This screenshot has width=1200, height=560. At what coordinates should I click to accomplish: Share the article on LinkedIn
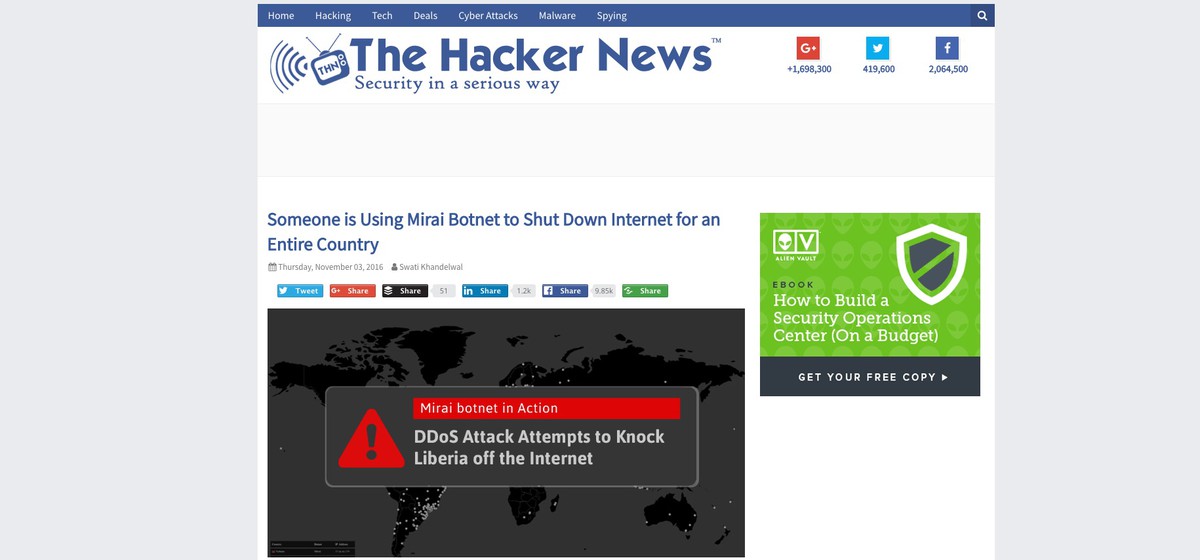click(485, 291)
